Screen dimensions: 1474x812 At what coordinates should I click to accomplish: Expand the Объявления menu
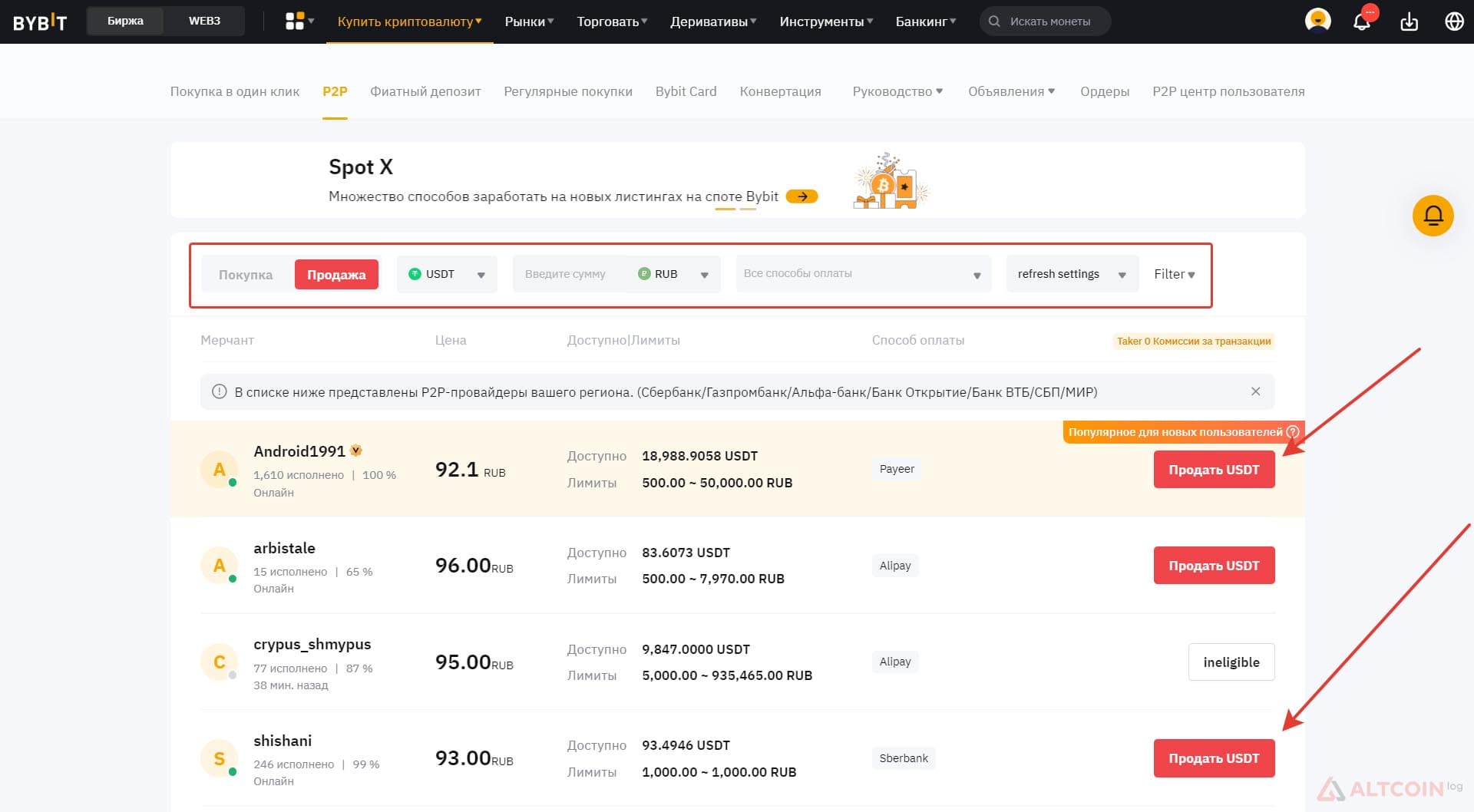pyautogui.click(x=1011, y=91)
